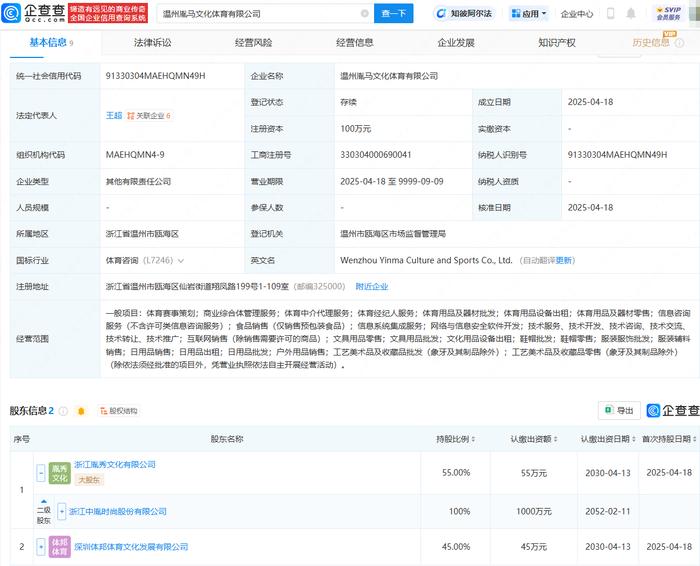
Task: Click the info icon beside 股东信息
Action: (x=63, y=411)
